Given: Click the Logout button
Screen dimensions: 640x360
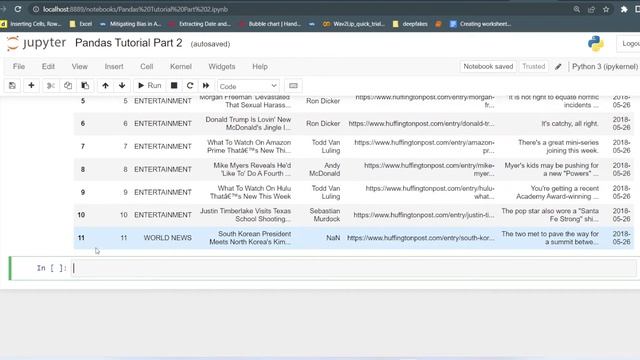Looking at the screenshot, I should (x=629, y=44).
